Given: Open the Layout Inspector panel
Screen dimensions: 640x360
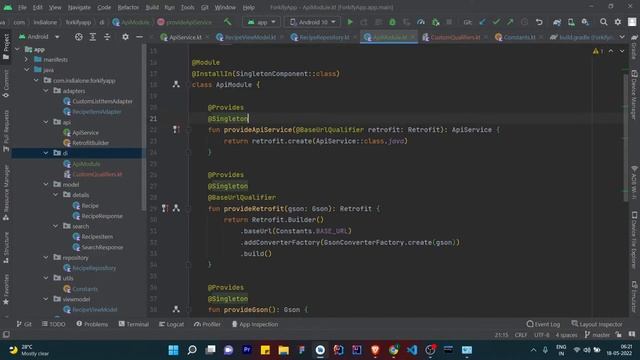Looking at the screenshot, I should pos(597,324).
